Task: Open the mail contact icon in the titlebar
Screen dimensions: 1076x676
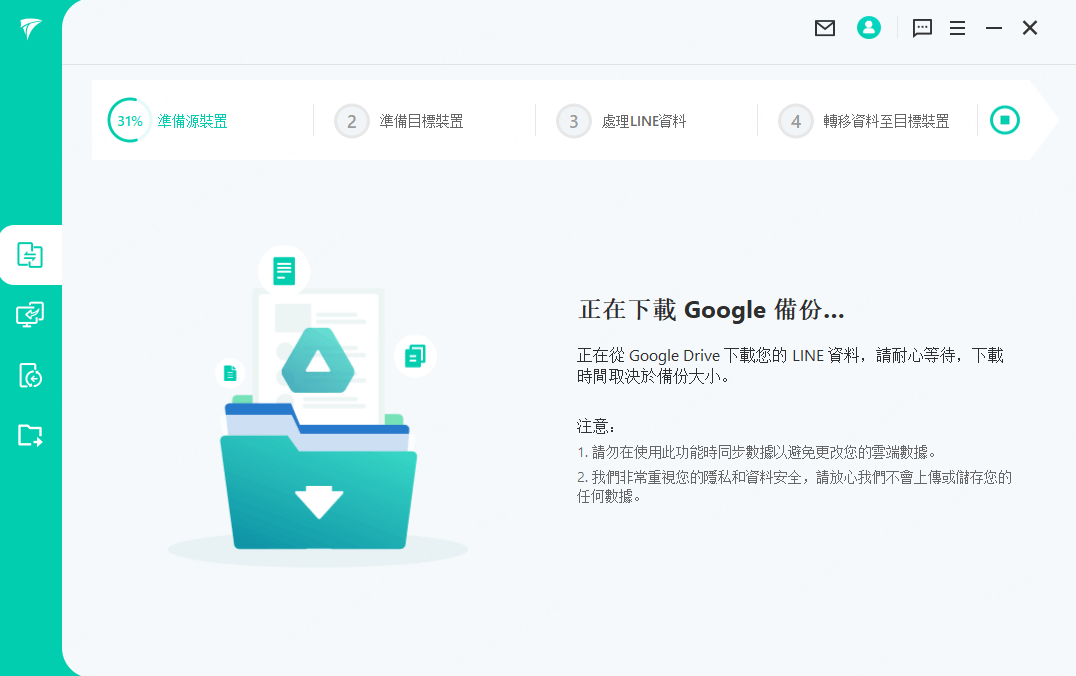Action: pos(824,28)
